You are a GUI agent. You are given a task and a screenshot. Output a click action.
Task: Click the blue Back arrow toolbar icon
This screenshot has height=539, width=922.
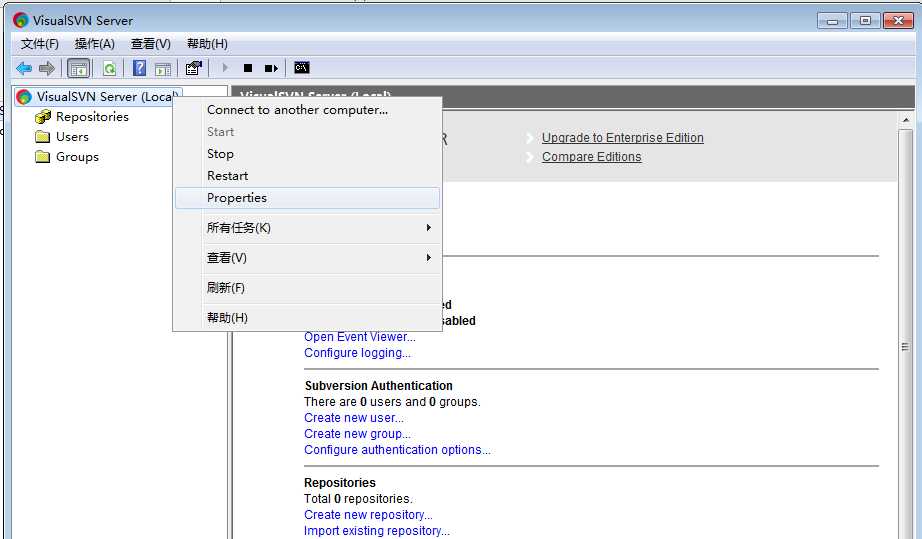24,68
